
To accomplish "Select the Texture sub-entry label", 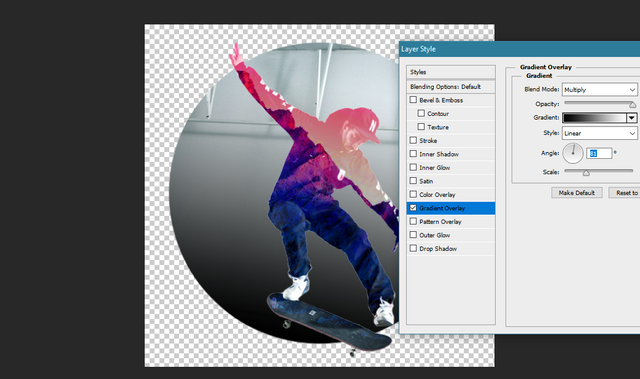I will (x=438, y=127).
